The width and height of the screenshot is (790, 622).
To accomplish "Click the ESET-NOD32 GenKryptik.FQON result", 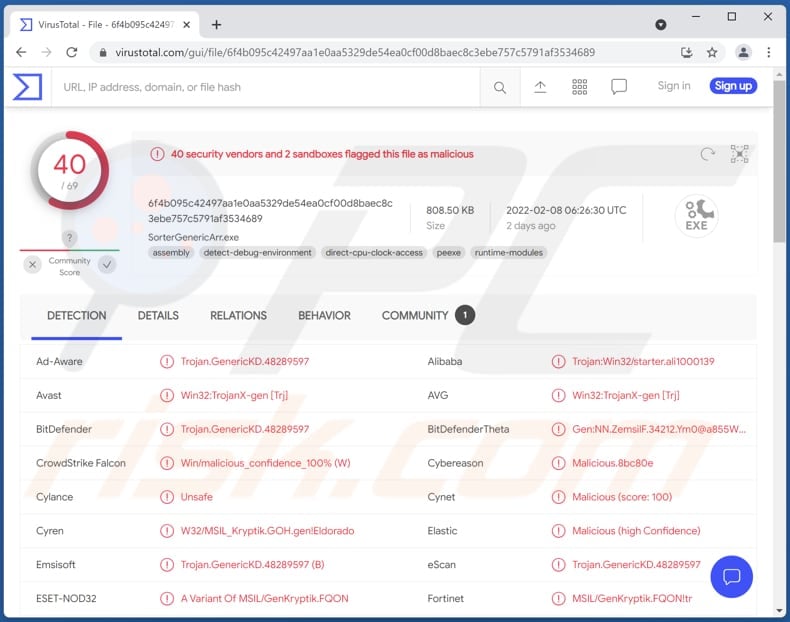I will click(265, 598).
